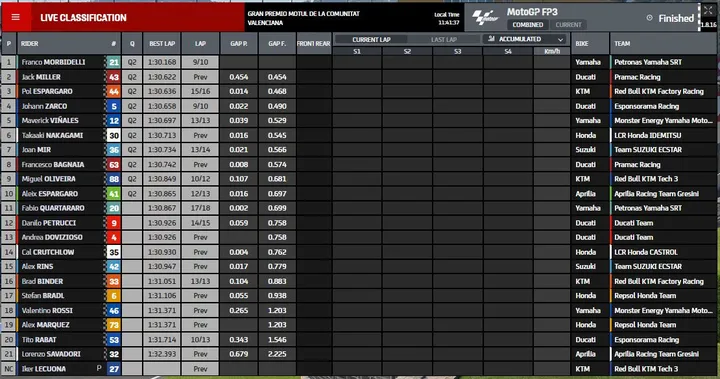Click number badge 27 for Lecuona
The height and width of the screenshot is (379, 720).
click(x=114, y=368)
